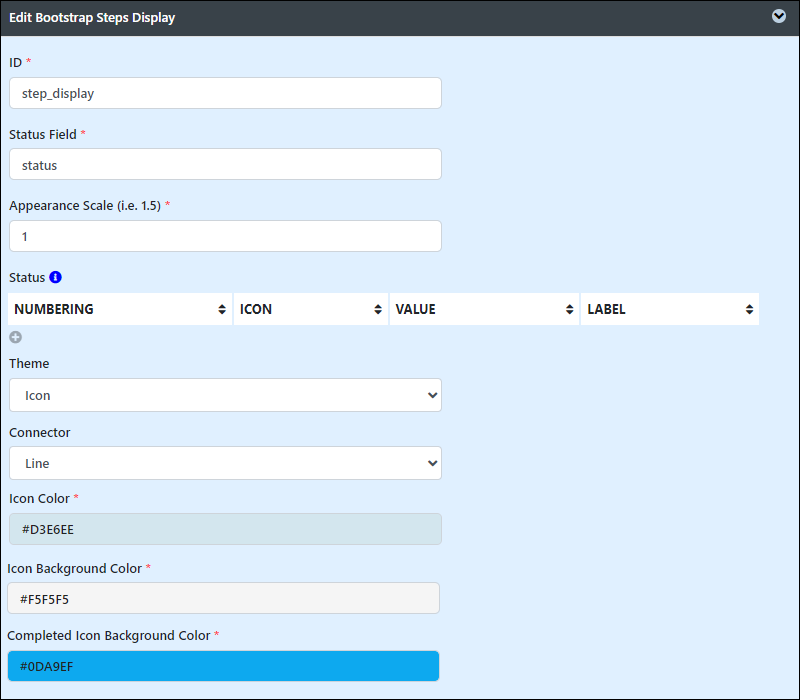Click the Edit Bootstrap Steps Display title
Screen dimensions: 800x700
(x=92, y=18)
